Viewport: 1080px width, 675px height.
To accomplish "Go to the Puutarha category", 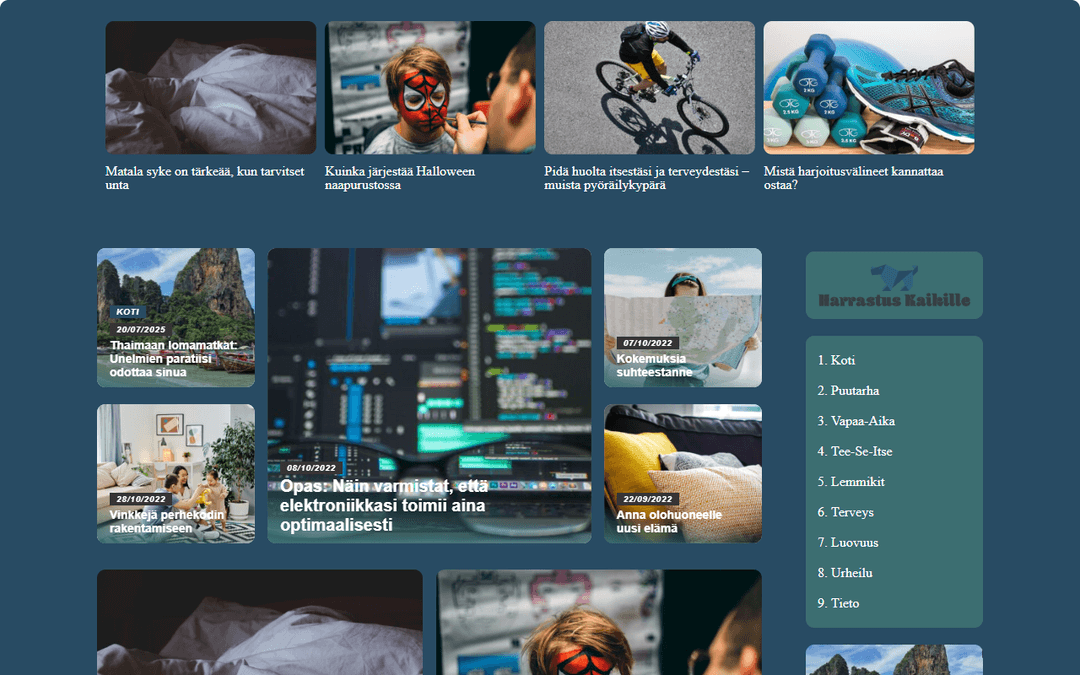I will pyautogui.click(x=855, y=391).
